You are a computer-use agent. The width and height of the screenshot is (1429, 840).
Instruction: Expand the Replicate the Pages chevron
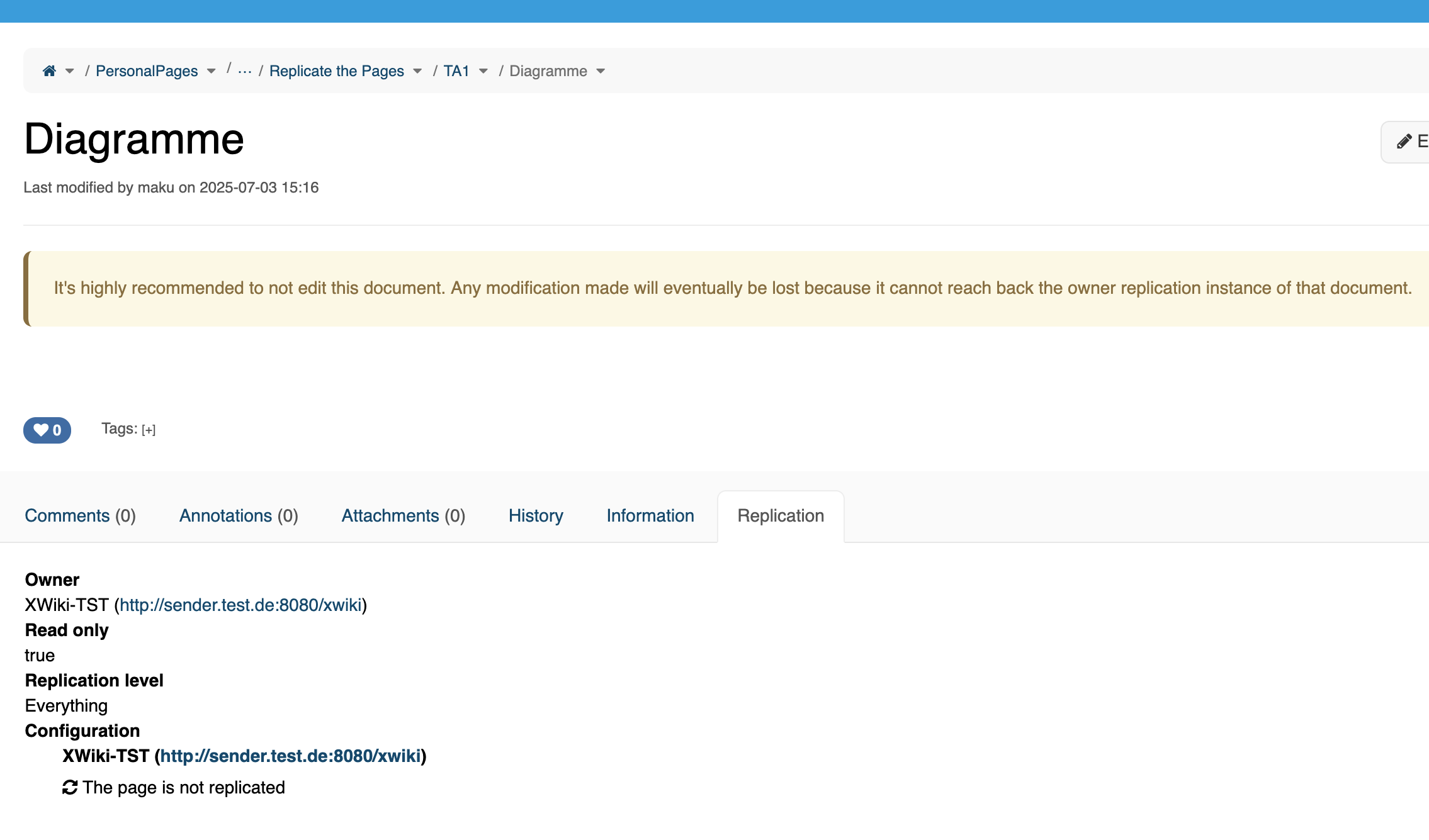tap(417, 71)
